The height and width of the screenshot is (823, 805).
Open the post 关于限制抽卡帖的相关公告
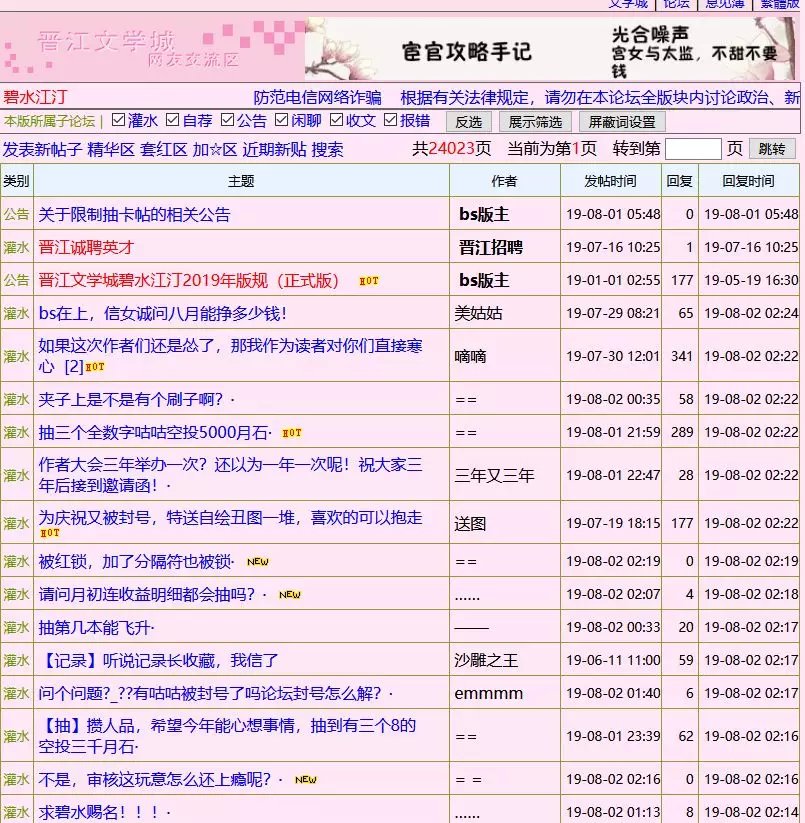[x=134, y=214]
